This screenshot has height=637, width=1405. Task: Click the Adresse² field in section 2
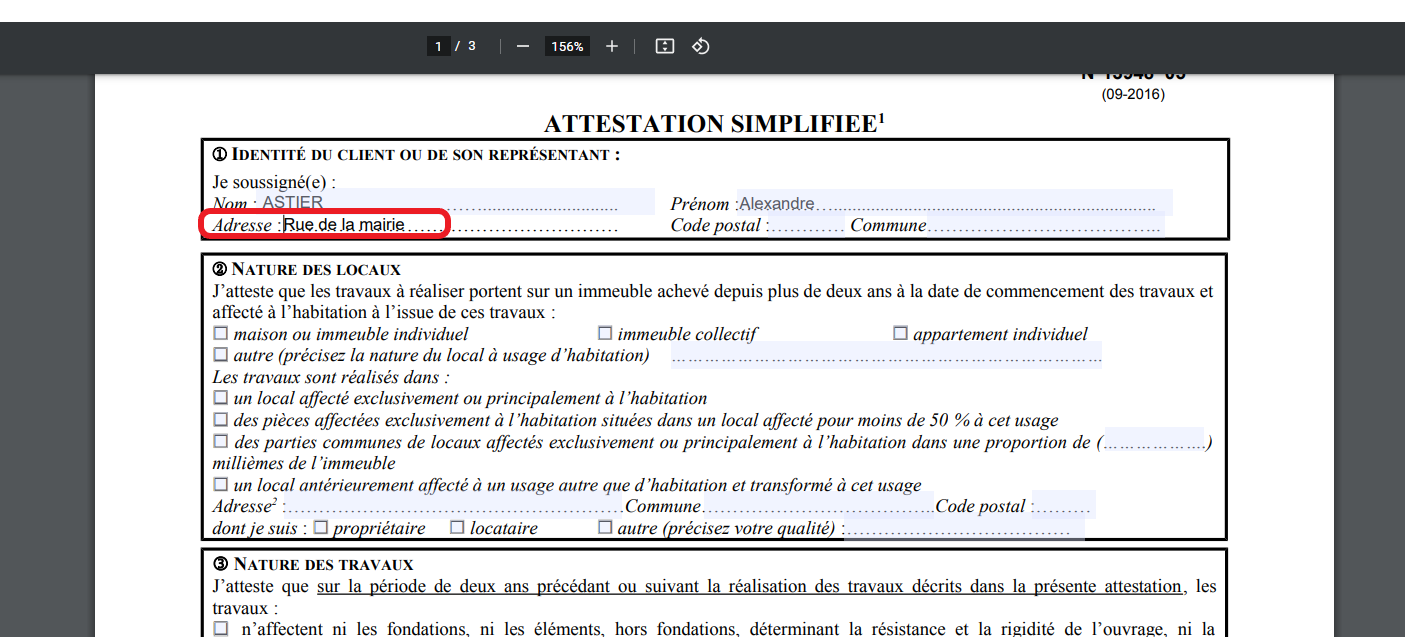coord(455,505)
